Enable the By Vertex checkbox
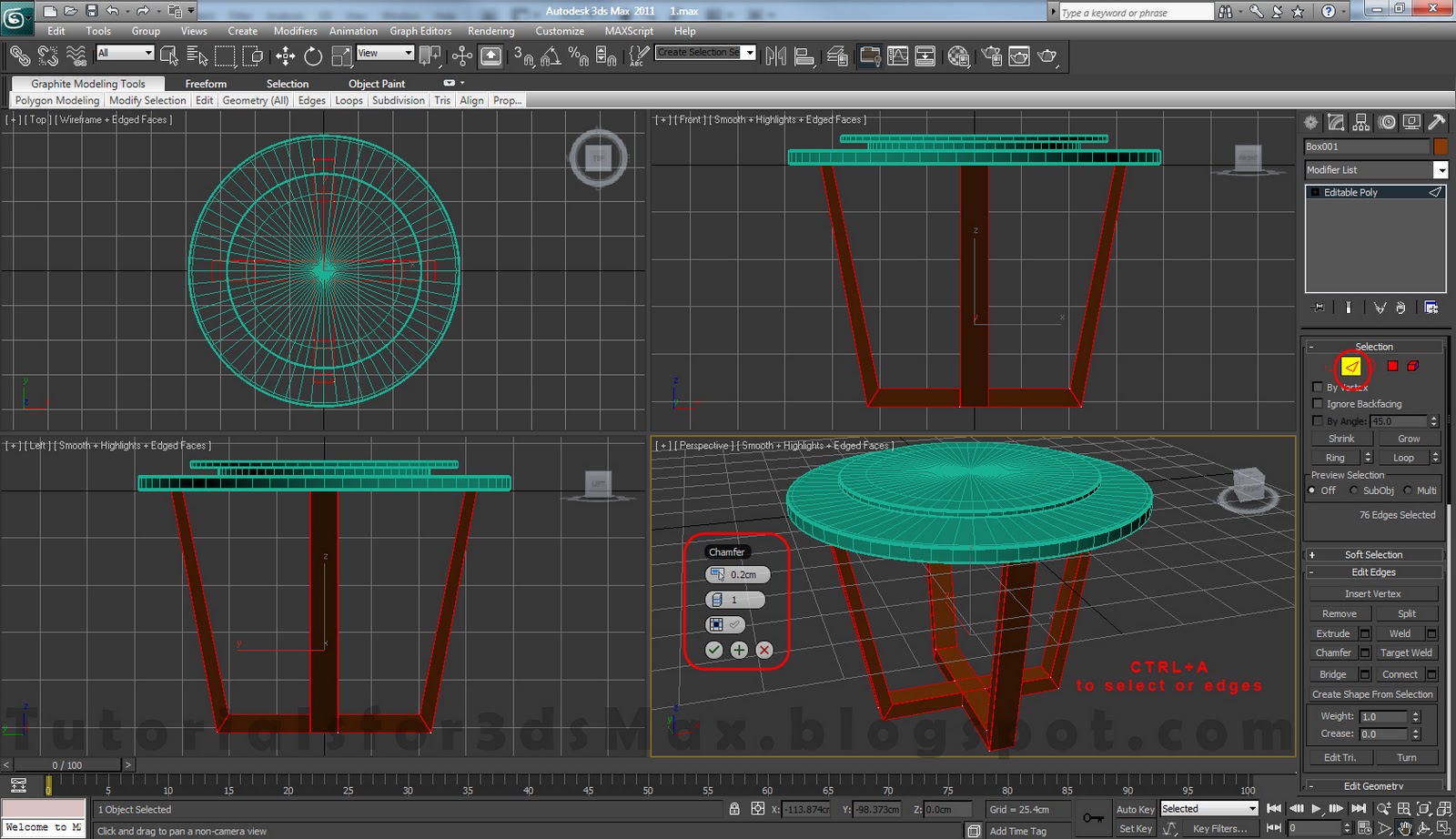 click(x=1318, y=386)
